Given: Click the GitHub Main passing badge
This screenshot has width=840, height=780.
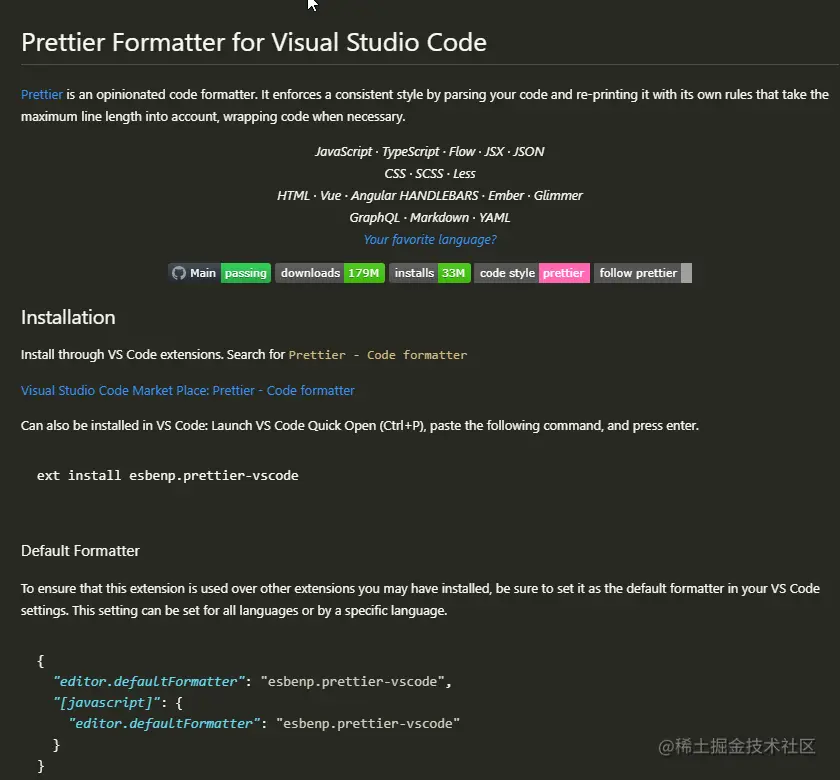Looking at the screenshot, I should (x=220, y=273).
